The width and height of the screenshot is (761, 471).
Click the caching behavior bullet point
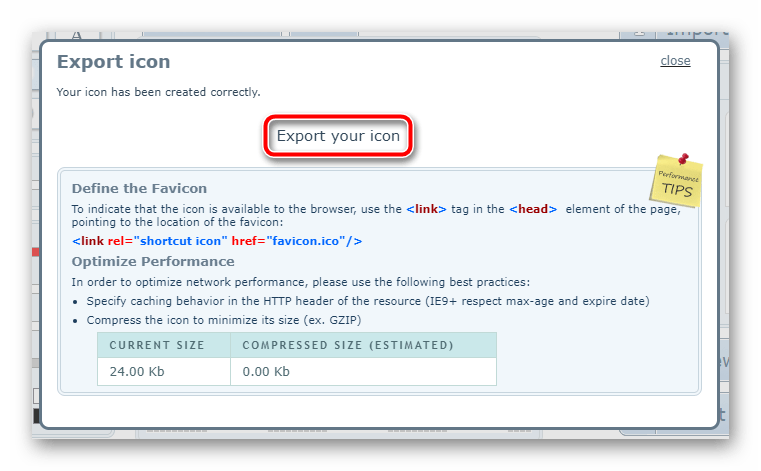(367, 301)
